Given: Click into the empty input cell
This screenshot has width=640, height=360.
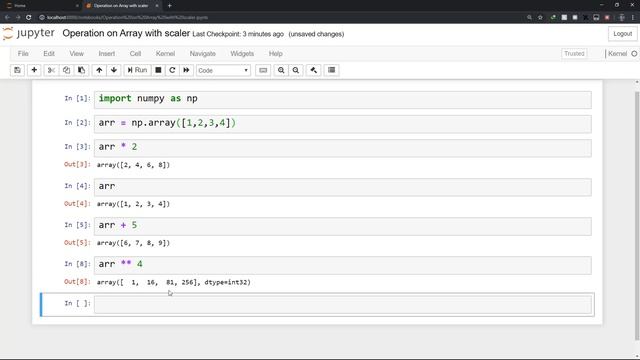Looking at the screenshot, I should pyautogui.click(x=343, y=304).
